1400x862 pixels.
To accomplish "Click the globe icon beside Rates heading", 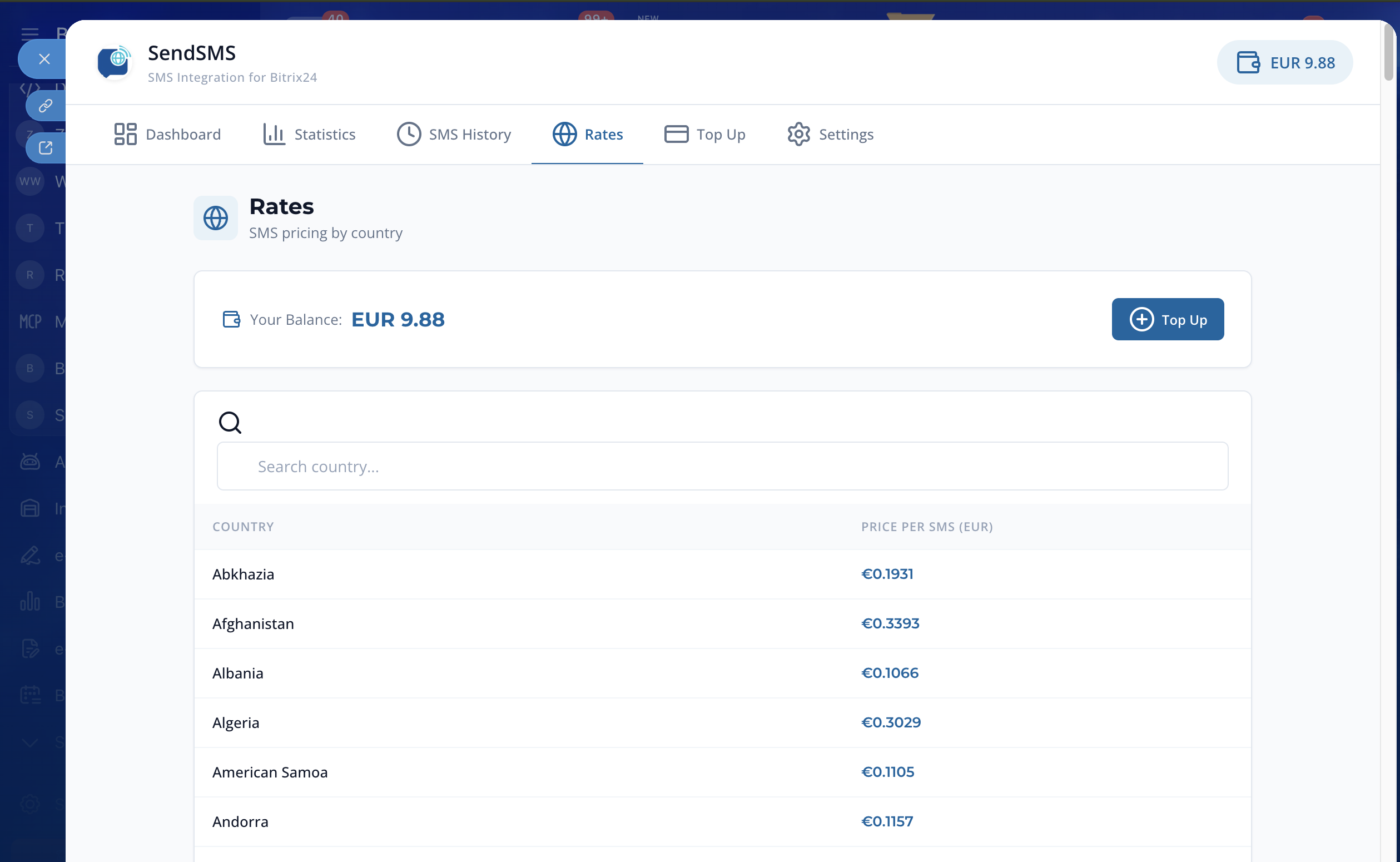I will pos(215,219).
